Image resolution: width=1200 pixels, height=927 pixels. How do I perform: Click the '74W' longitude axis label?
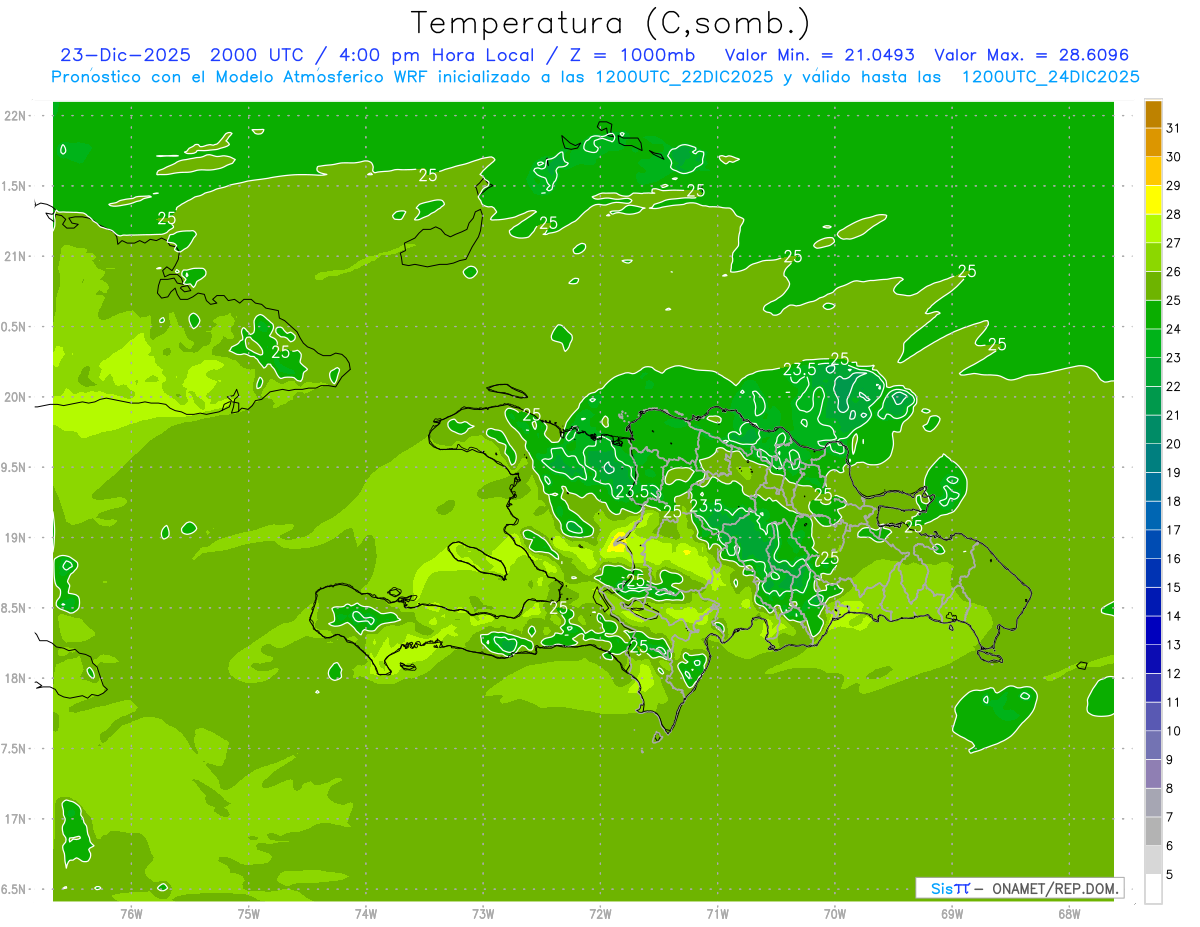point(365,914)
